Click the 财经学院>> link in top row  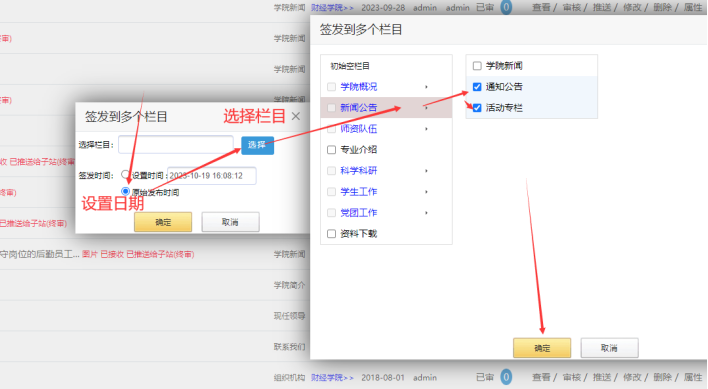click(x=332, y=8)
